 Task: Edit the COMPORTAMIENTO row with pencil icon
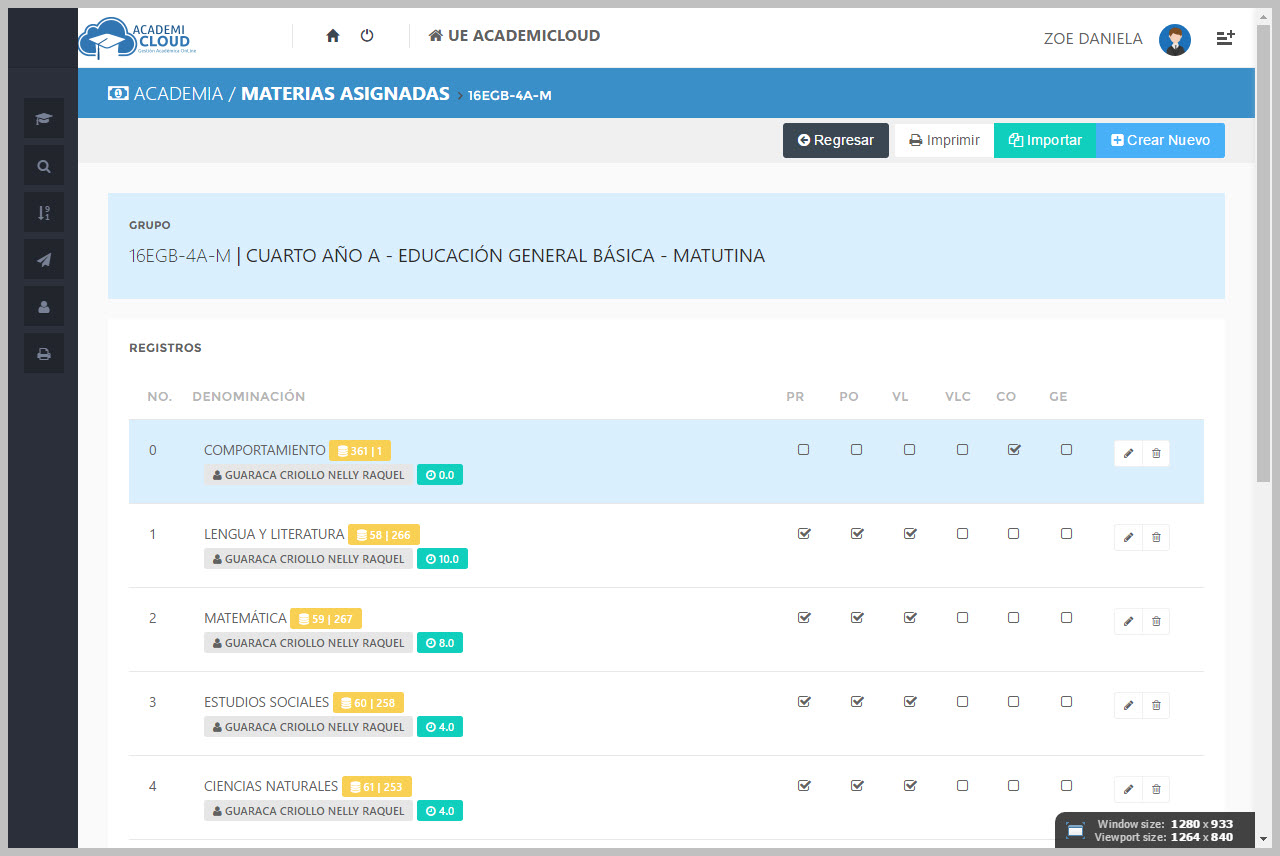[x=1129, y=454]
